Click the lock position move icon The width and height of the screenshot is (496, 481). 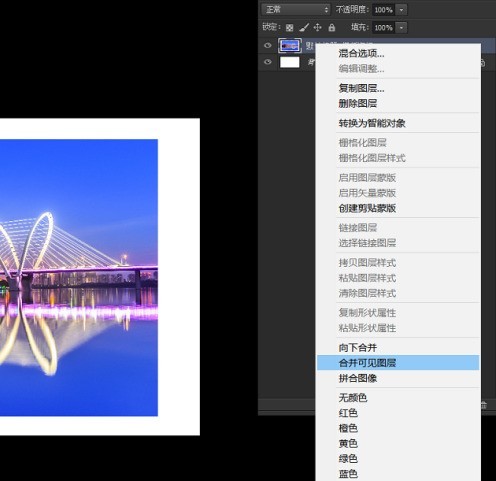[317, 27]
